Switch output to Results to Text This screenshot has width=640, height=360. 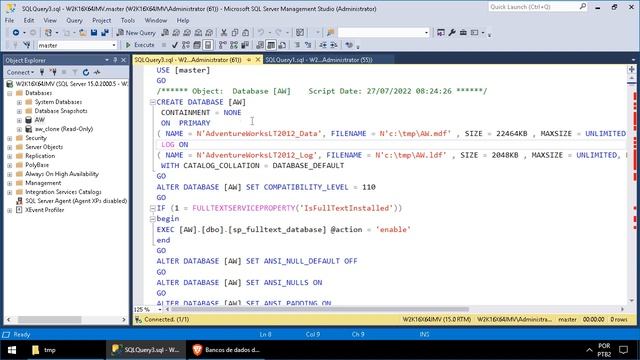(x=260, y=45)
